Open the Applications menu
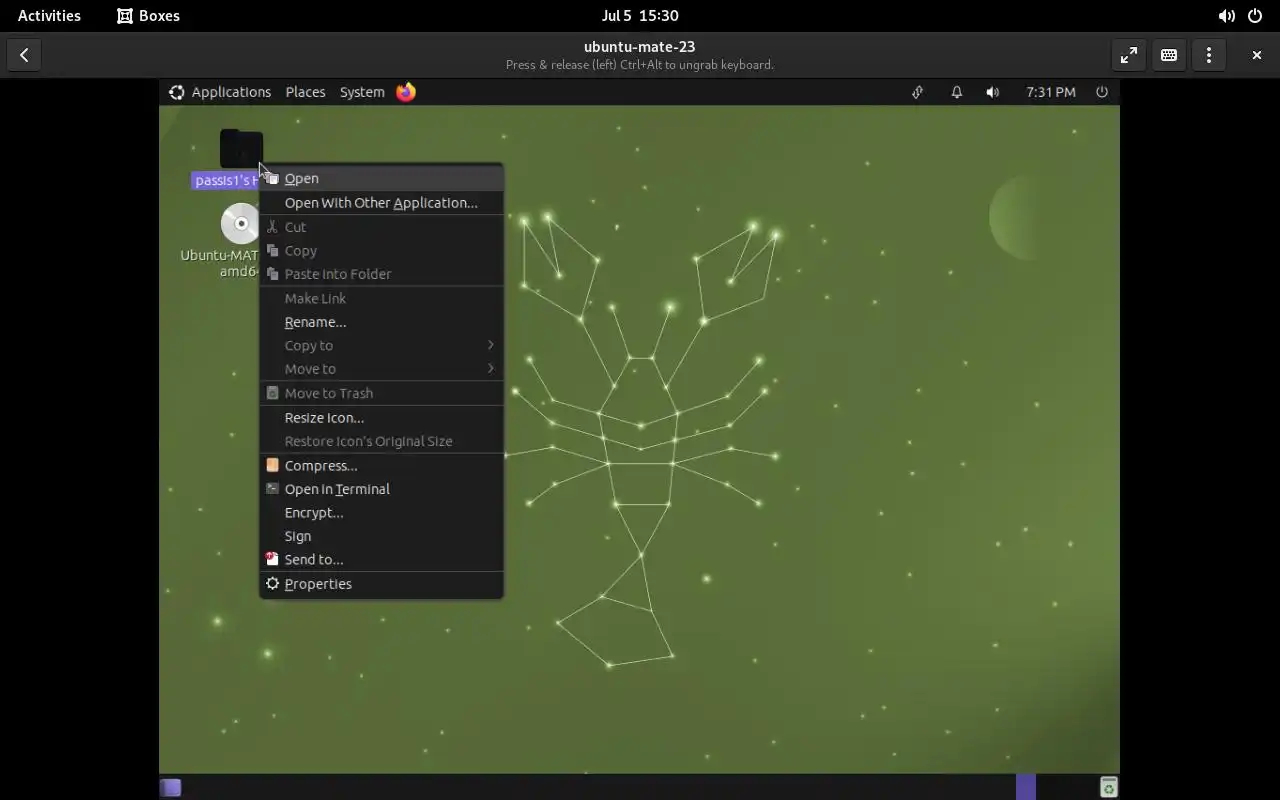 click(x=231, y=92)
